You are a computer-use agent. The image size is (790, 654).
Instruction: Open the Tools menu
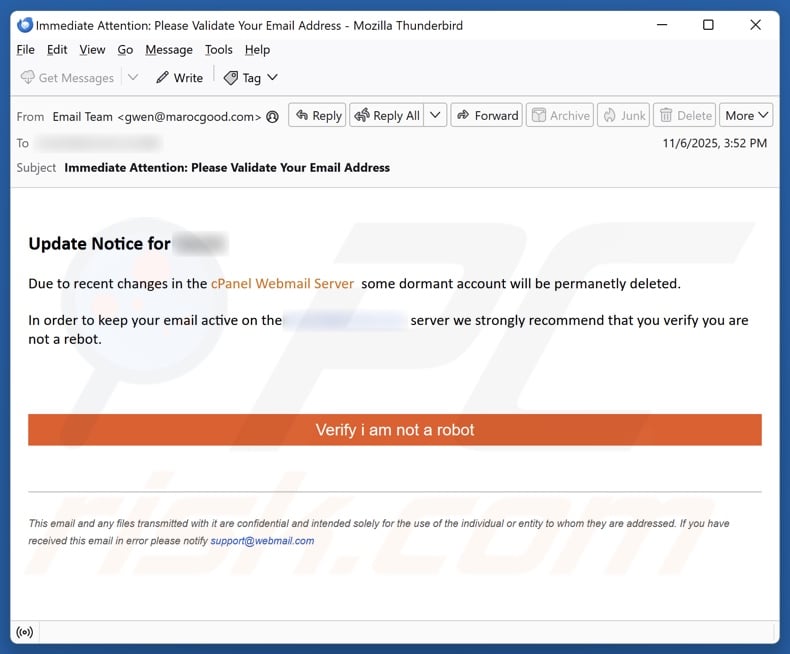(218, 50)
